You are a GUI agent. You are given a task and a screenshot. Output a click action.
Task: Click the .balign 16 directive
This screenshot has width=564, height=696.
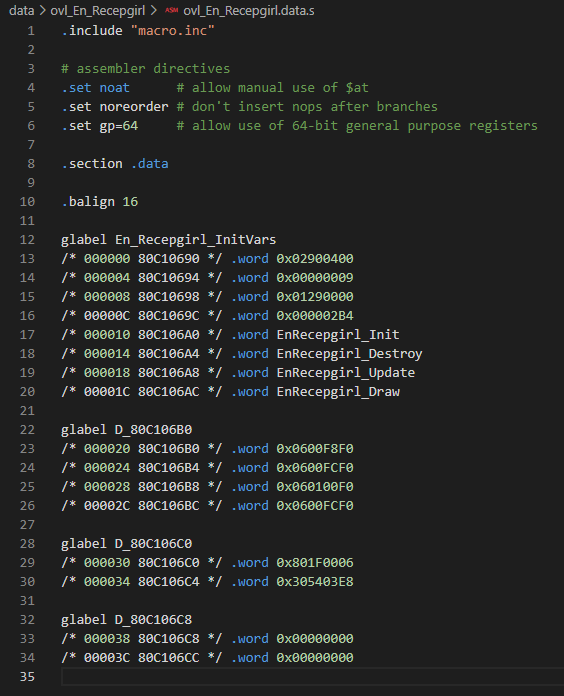point(100,202)
